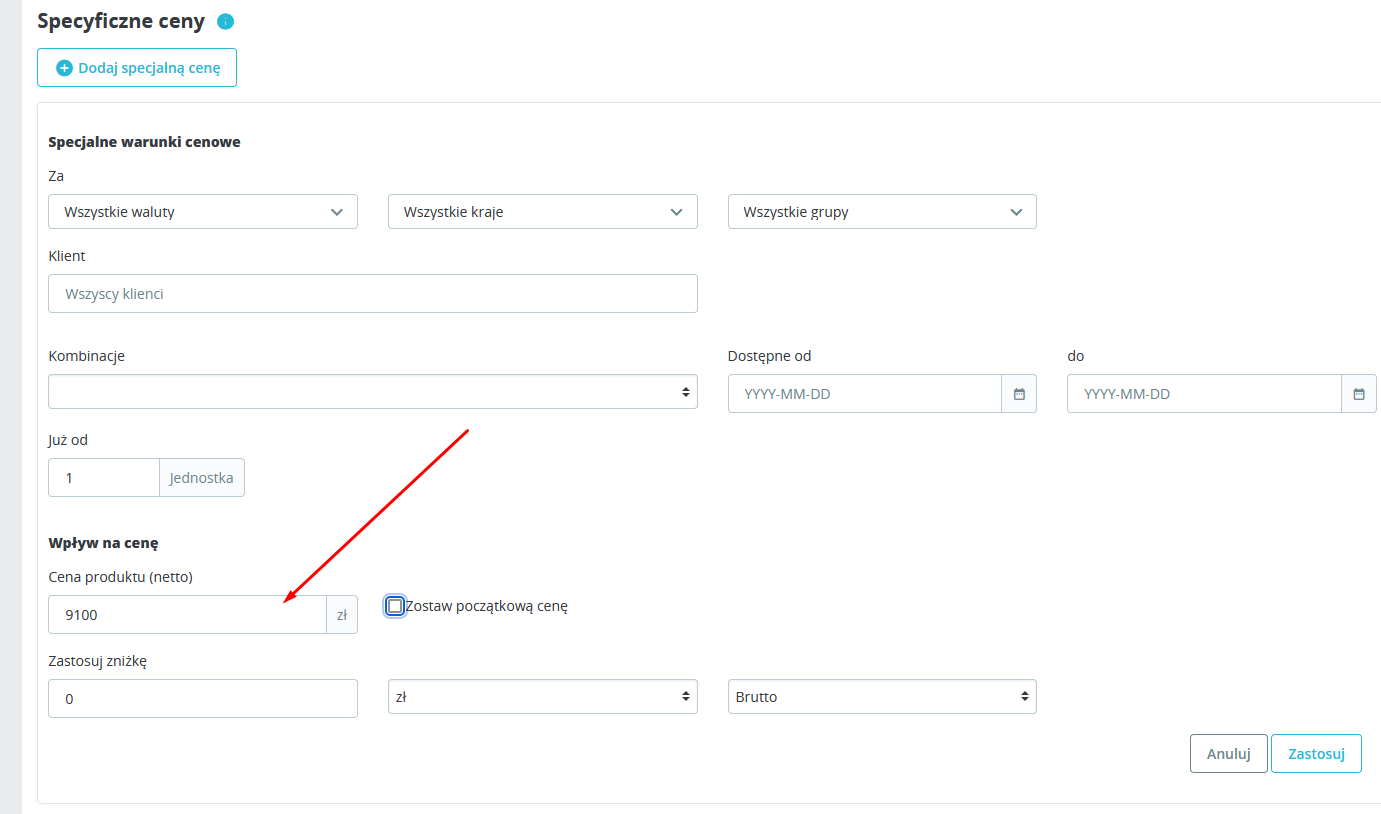Click the Jednostka unit label
Image resolution: width=1381 pixels, height=814 pixels.
[202, 478]
